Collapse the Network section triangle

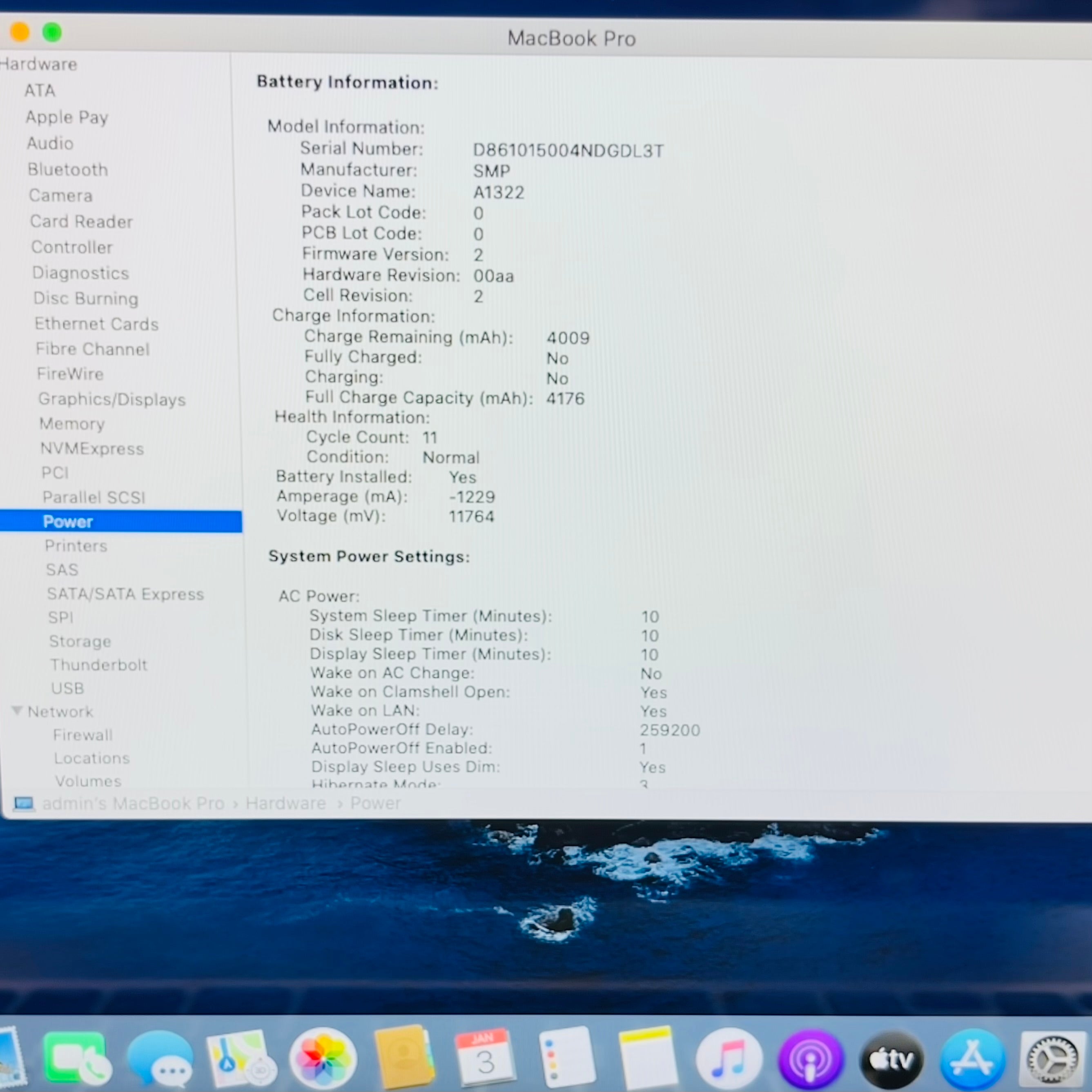17,710
